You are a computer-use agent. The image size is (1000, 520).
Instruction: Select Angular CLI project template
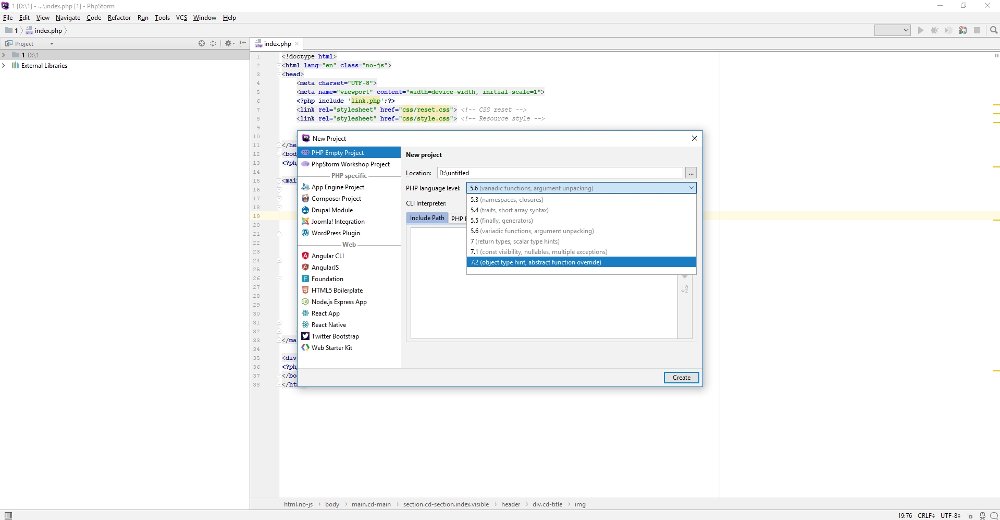[327, 256]
